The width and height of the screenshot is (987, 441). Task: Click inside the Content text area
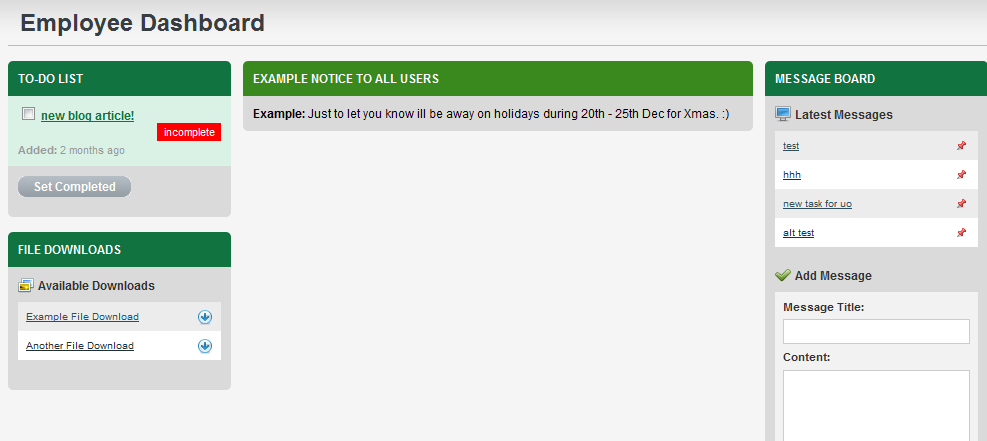pyautogui.click(x=876, y=405)
